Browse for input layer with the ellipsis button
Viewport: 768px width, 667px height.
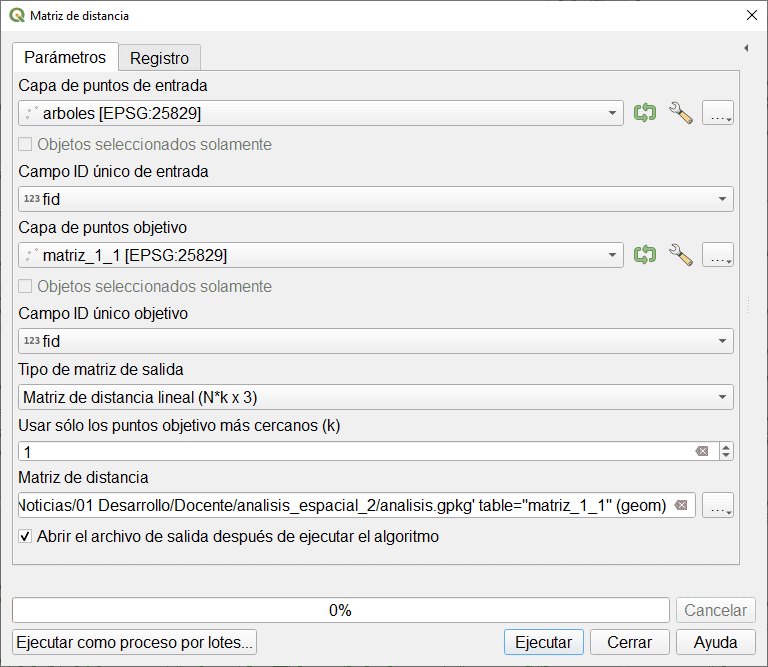coord(717,113)
